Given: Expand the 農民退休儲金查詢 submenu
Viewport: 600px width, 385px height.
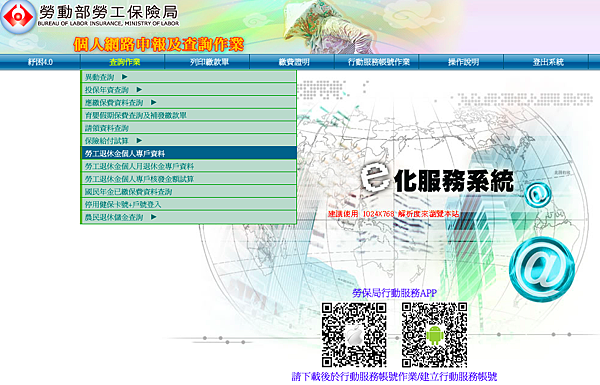Looking at the screenshot, I should (189, 217).
